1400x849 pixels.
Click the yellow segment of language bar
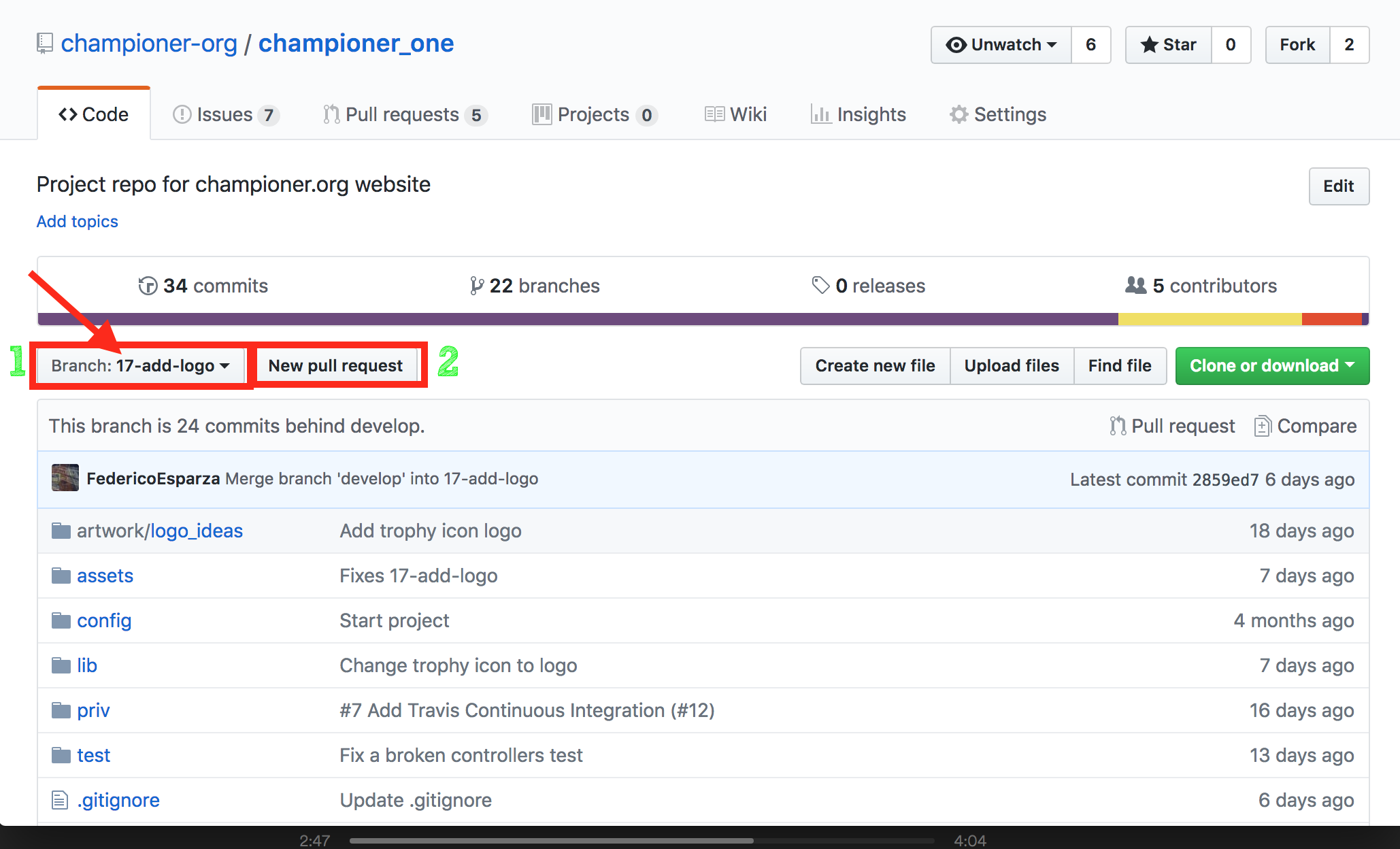(1210, 319)
